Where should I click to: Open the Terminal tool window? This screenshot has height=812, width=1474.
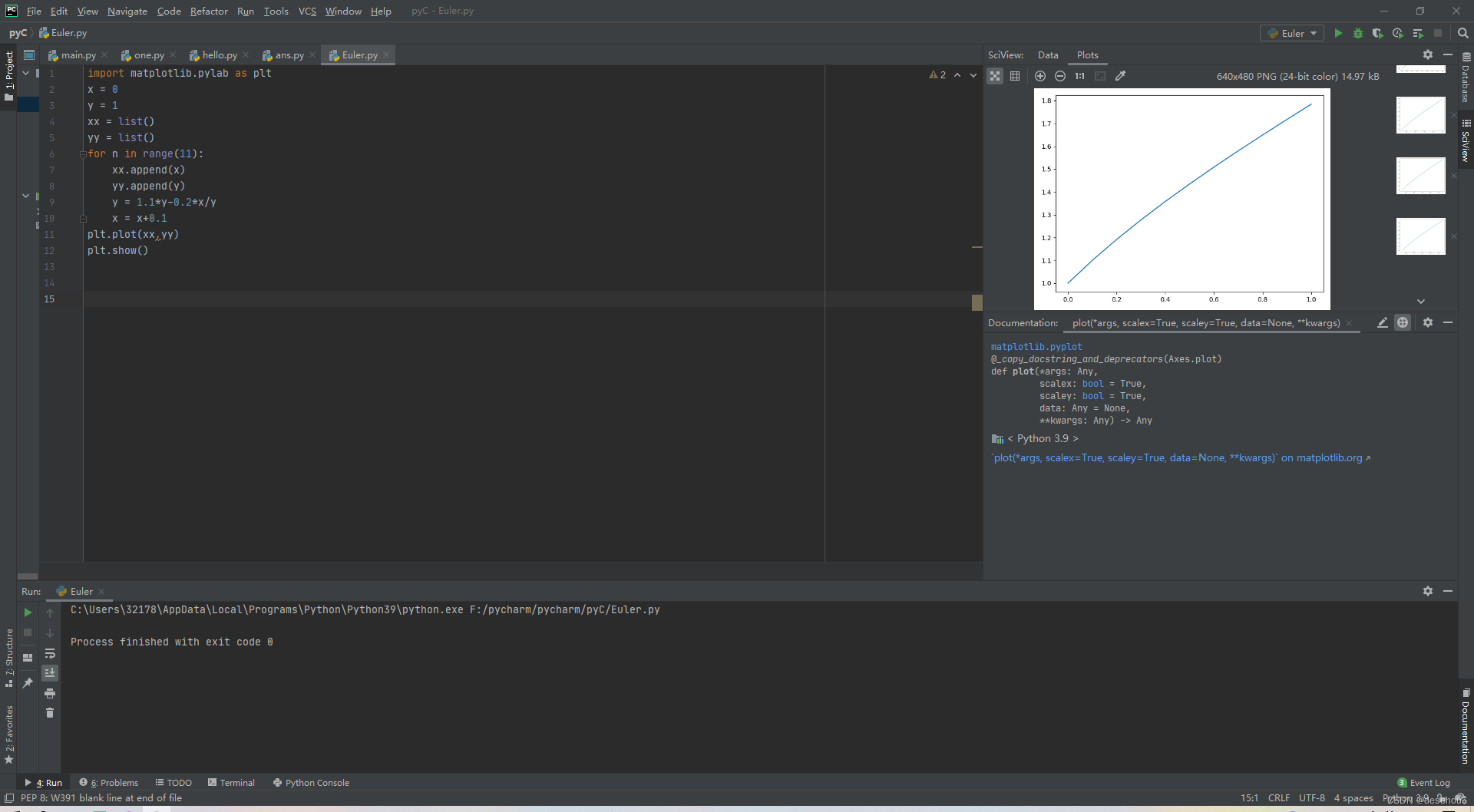(231, 783)
